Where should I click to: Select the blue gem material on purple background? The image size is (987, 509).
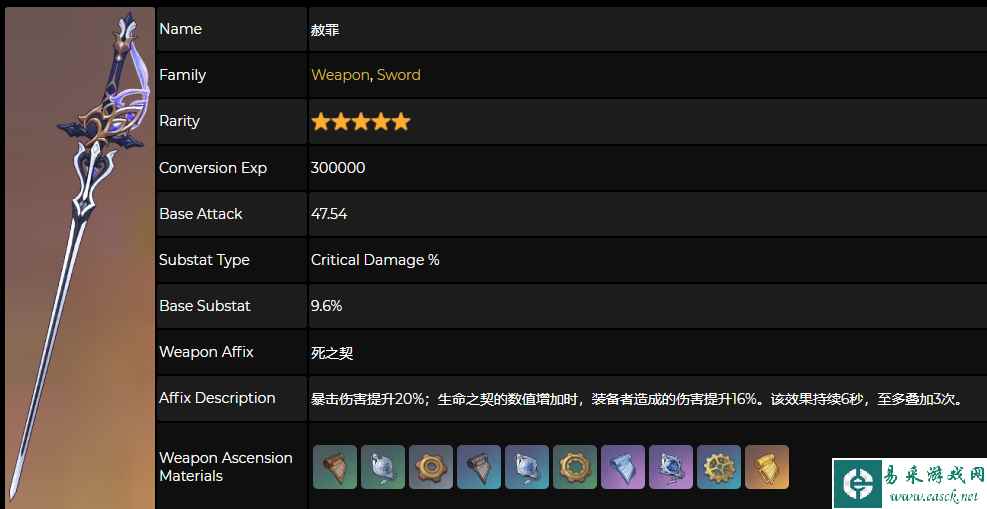click(671, 467)
